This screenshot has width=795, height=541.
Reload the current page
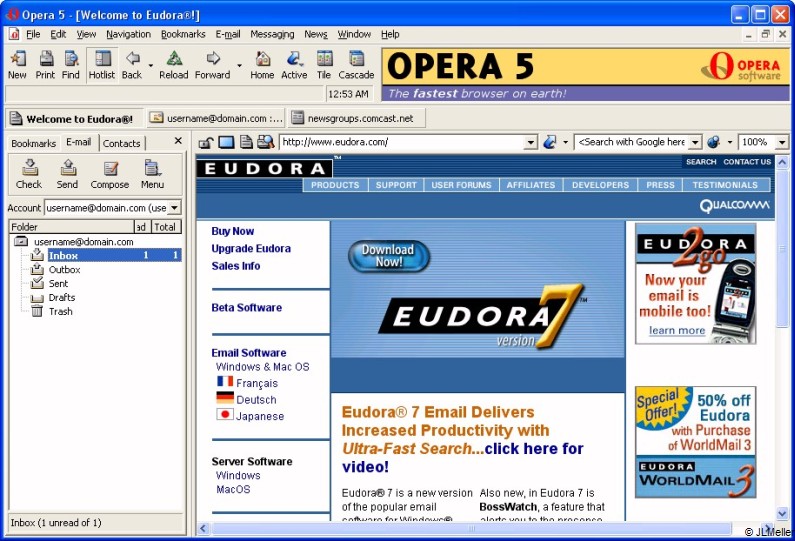click(173, 65)
